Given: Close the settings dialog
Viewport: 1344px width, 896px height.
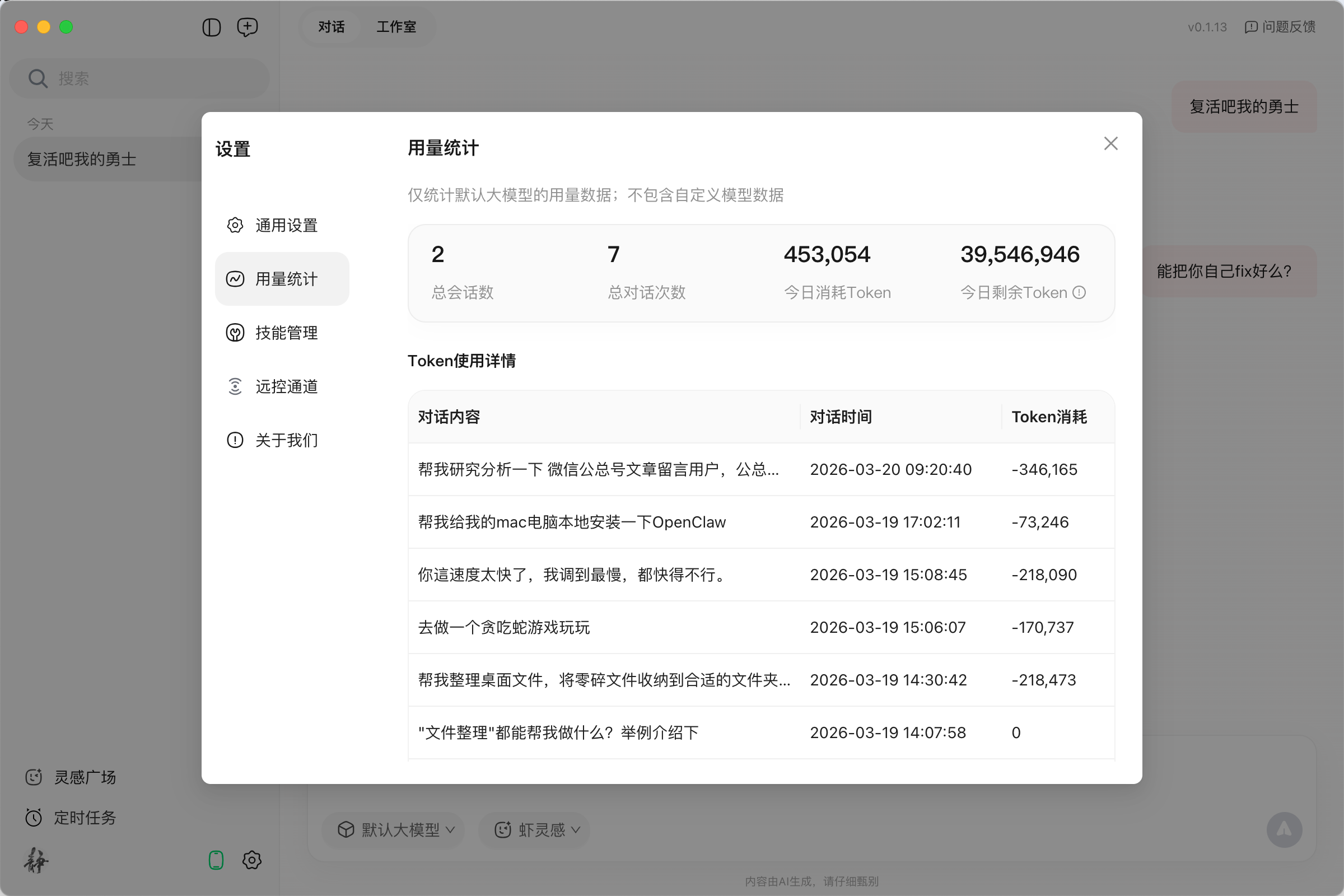Looking at the screenshot, I should [1110, 143].
